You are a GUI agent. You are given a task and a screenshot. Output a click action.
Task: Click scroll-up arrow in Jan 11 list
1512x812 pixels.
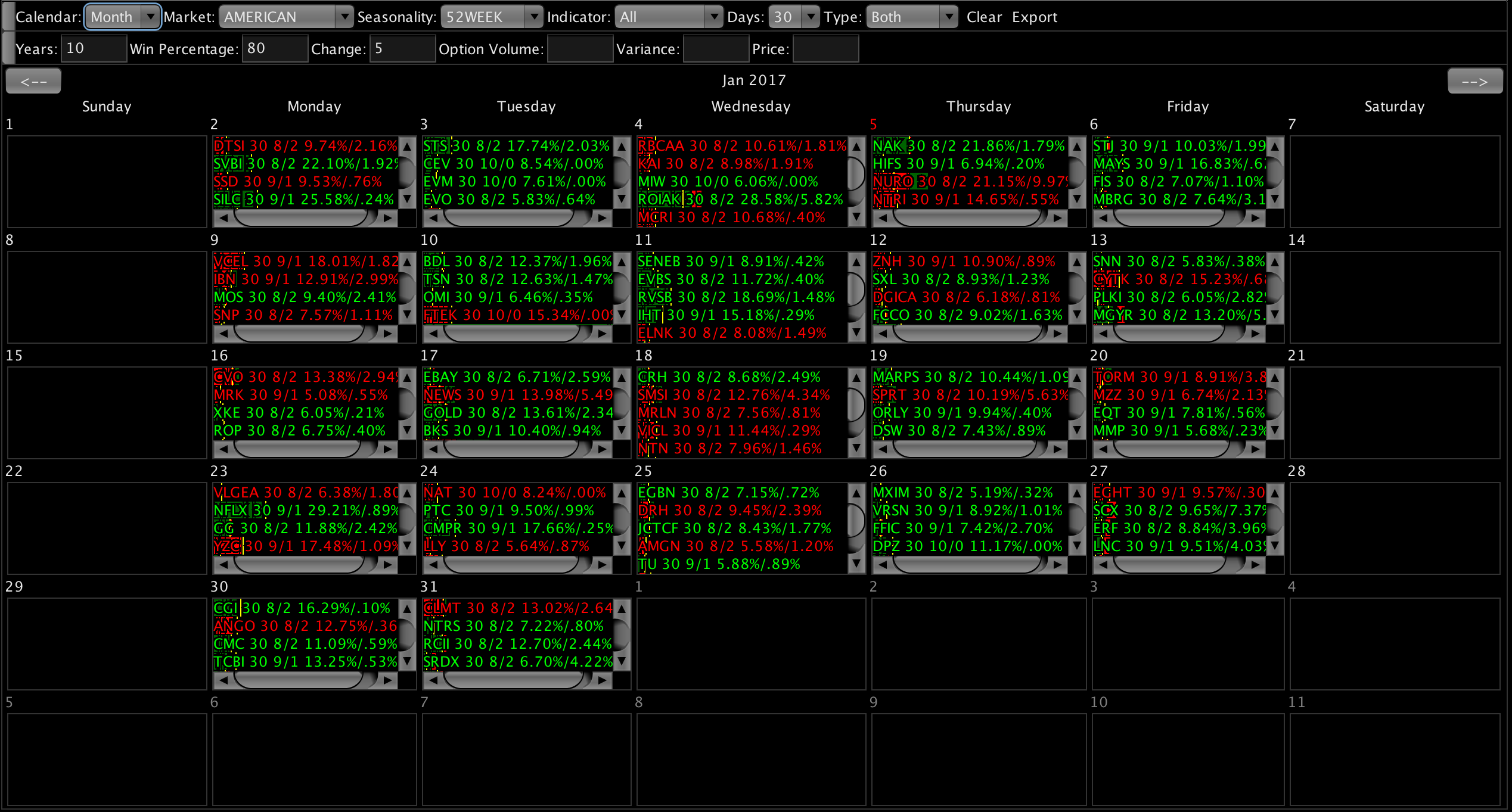pos(856,262)
